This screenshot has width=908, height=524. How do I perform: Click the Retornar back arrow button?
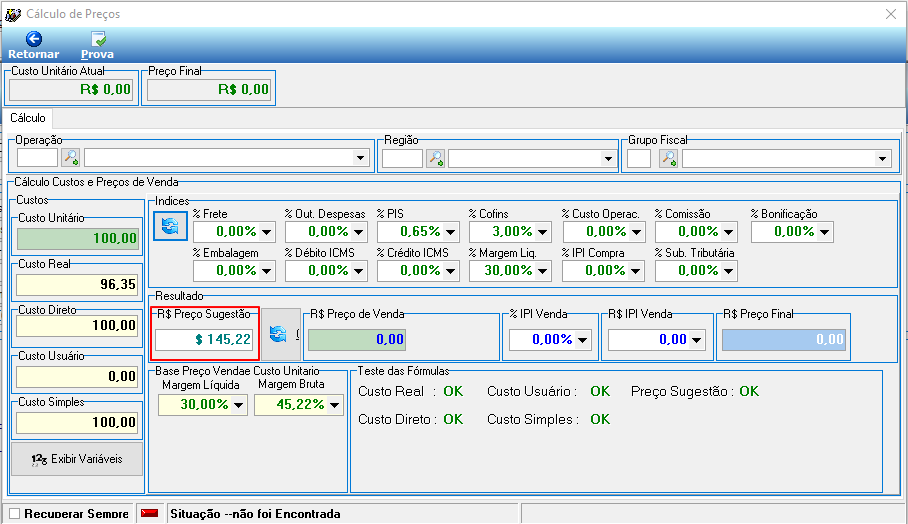(34, 46)
